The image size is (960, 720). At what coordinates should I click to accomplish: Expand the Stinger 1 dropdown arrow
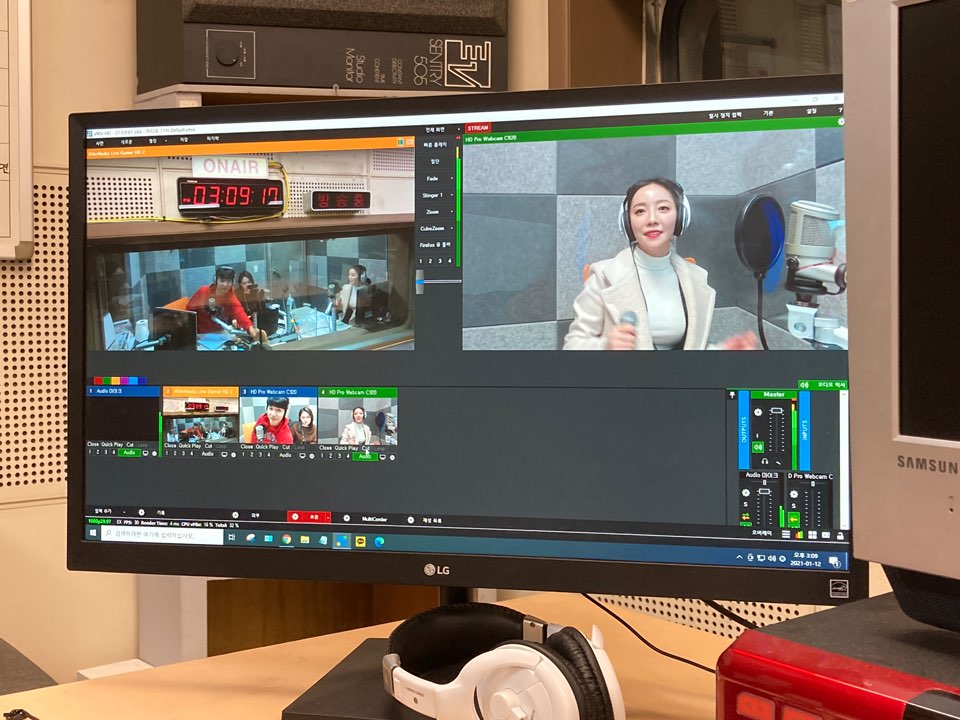(x=452, y=196)
